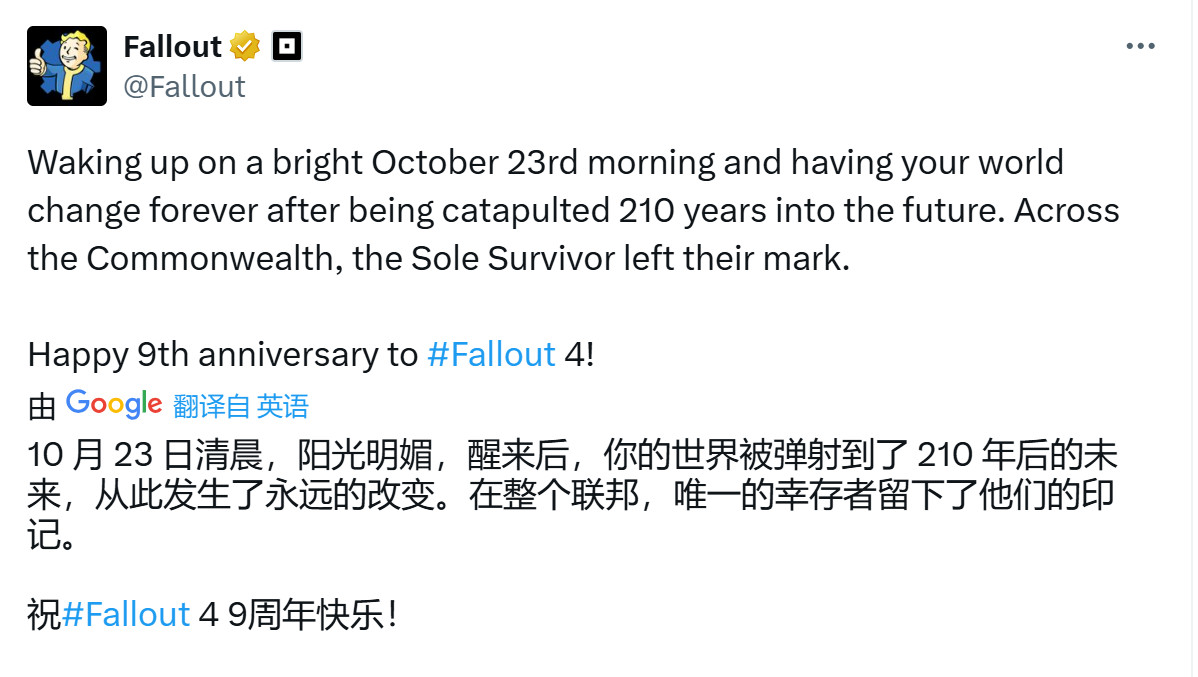Click the Google logo in the translation bar
The image size is (1198, 677).
(x=113, y=404)
